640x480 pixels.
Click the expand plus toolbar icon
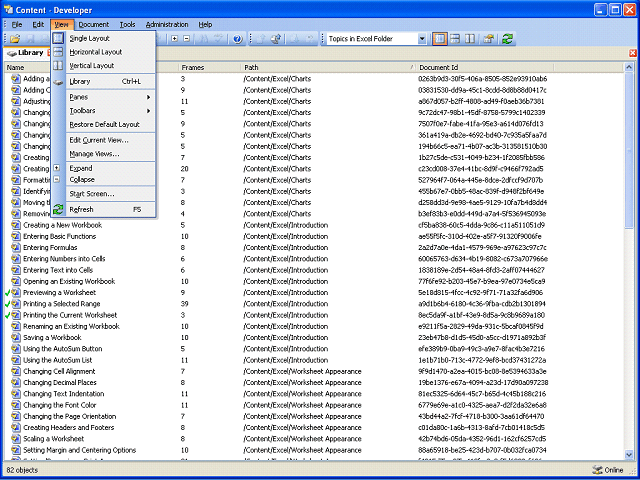175,39
